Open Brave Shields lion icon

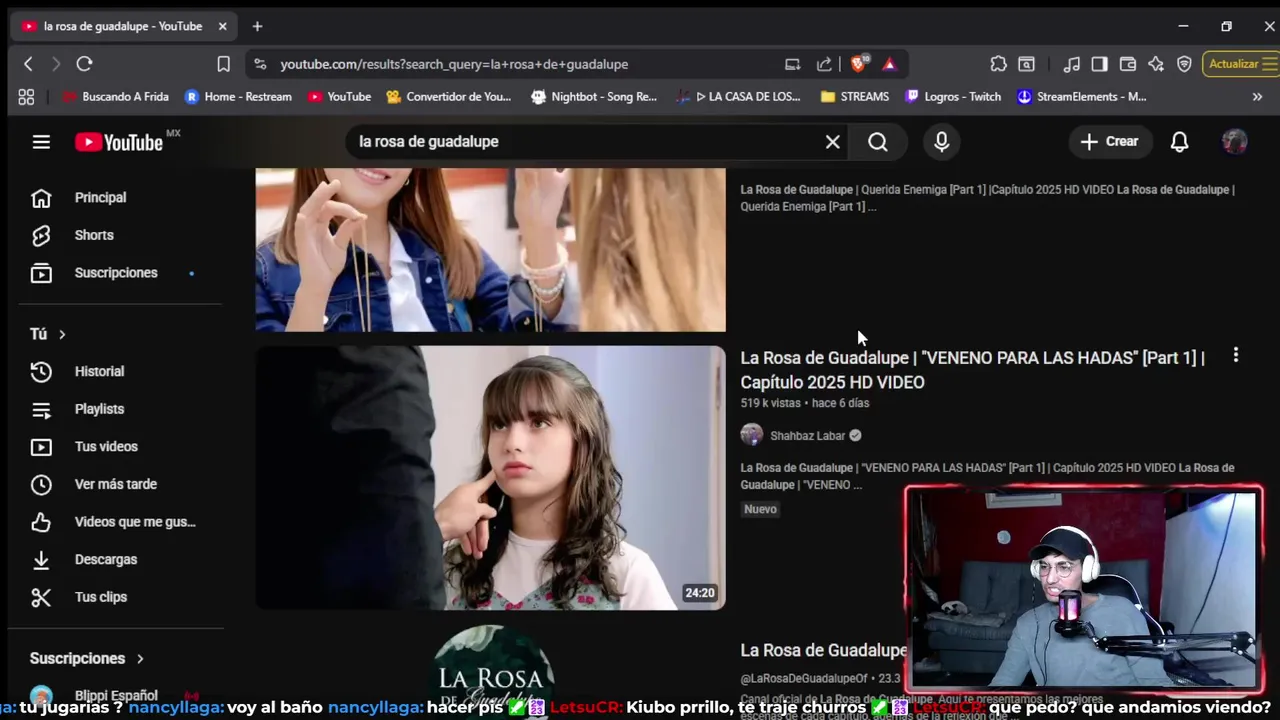pos(858,64)
